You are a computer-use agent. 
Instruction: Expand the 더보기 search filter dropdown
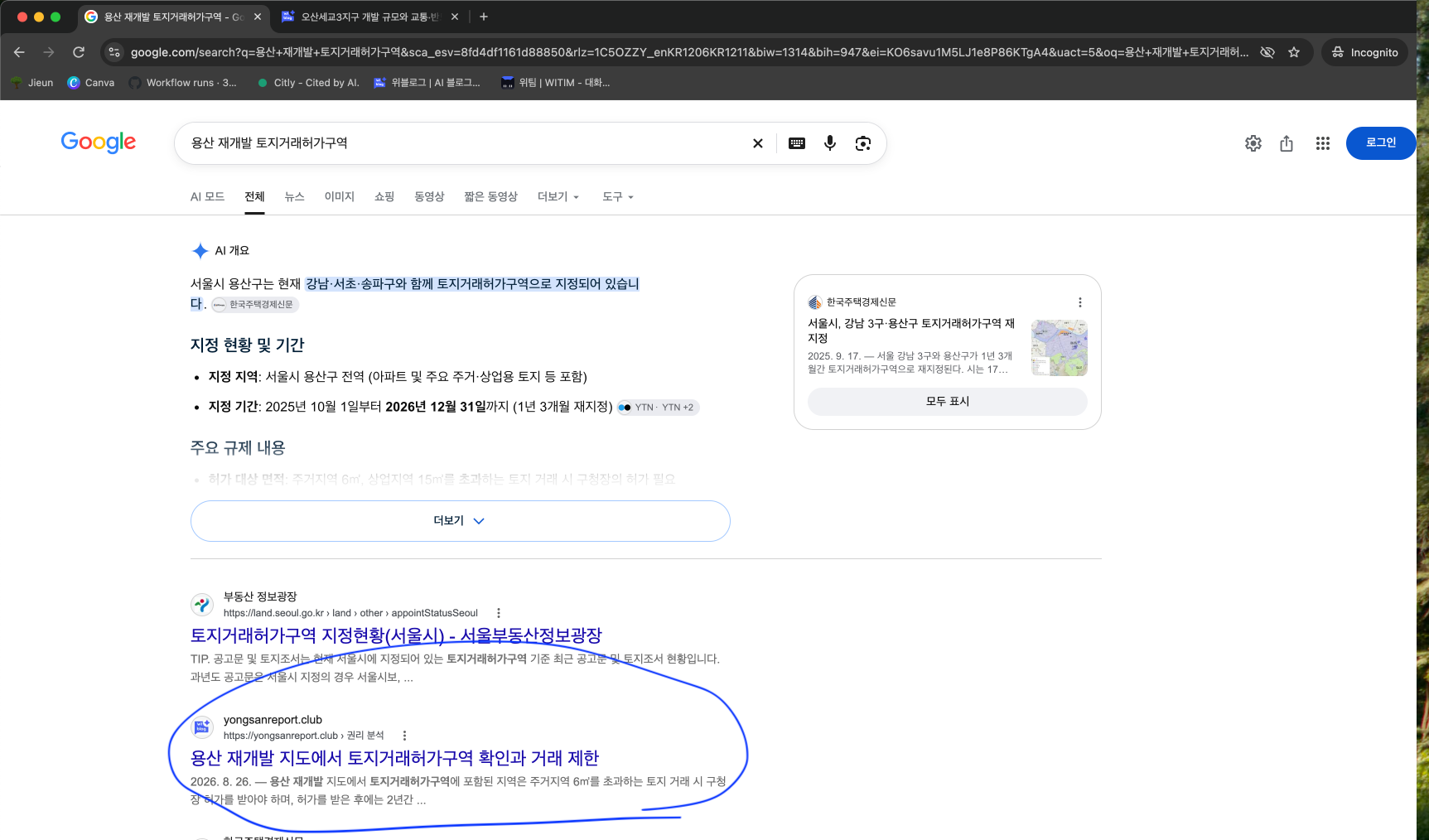[x=558, y=196]
